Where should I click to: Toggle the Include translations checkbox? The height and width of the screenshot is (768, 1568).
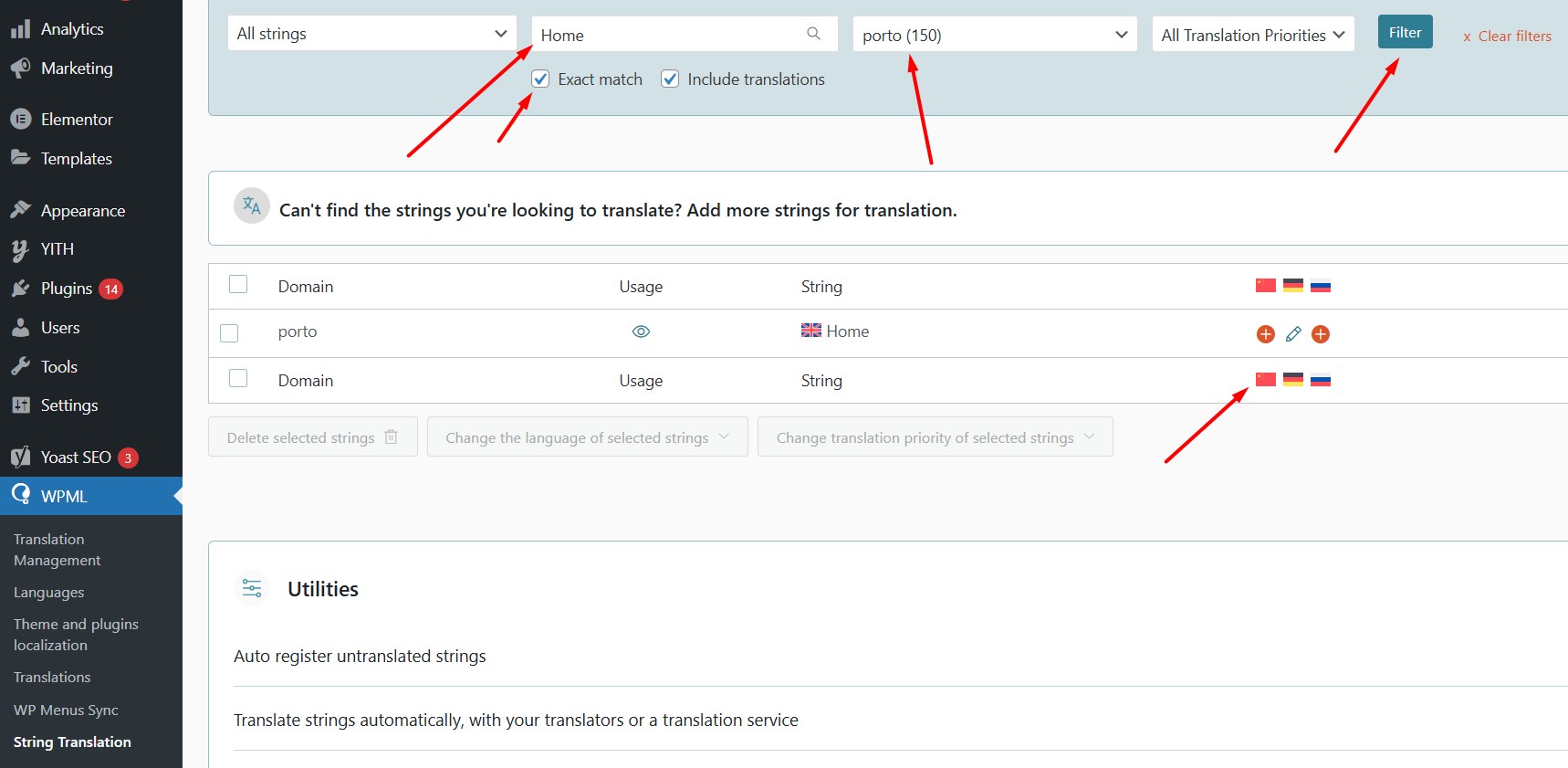click(x=670, y=79)
